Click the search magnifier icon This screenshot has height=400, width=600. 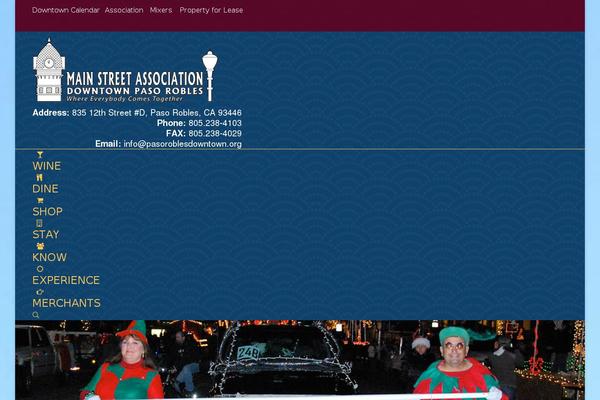tap(36, 315)
